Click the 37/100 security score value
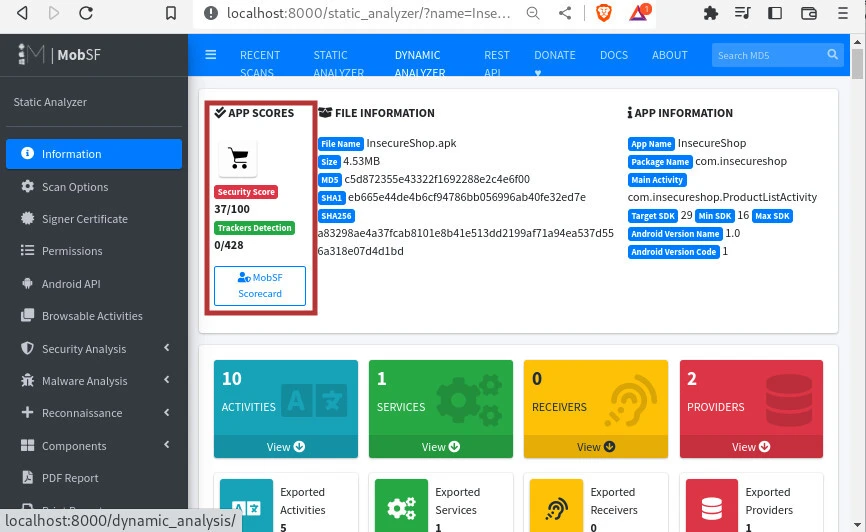The height and width of the screenshot is (532, 866). coord(232,209)
